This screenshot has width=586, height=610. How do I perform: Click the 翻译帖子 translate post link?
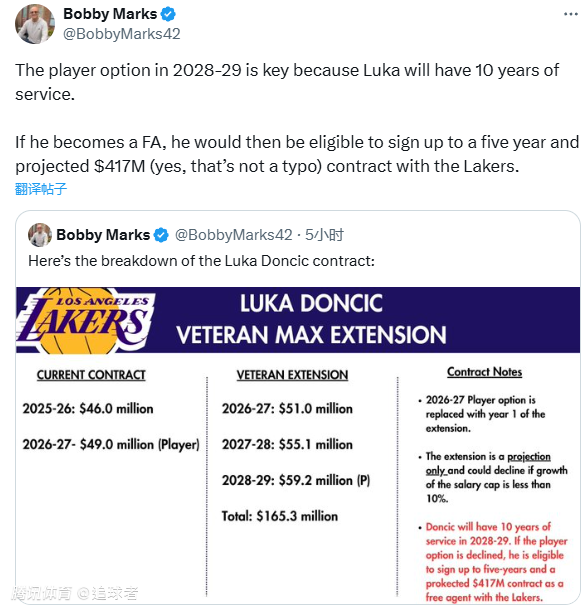[41, 189]
